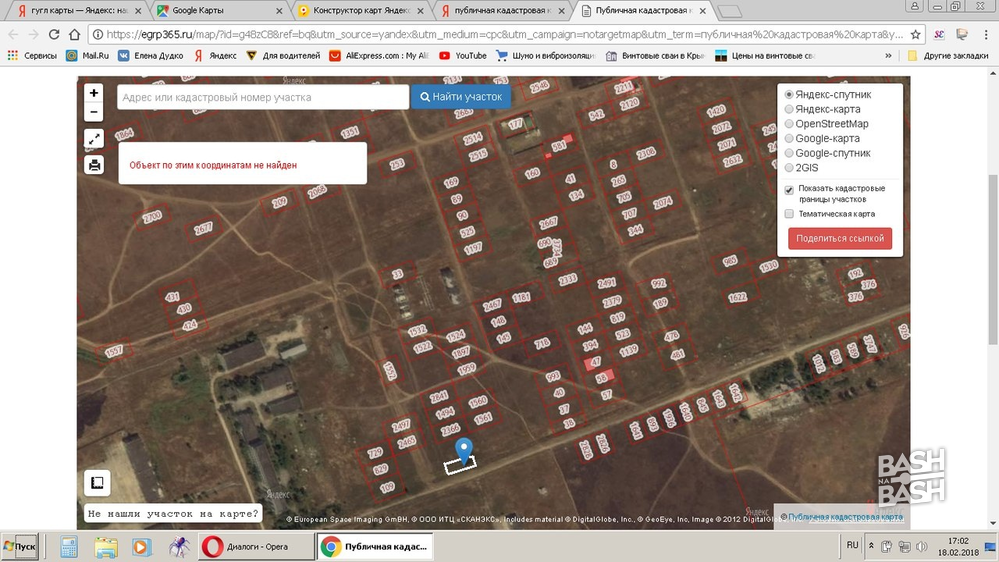Screen dimensions: 999x562
Task: Click the SEO extension icon in the toolbar
Action: pos(939,34)
